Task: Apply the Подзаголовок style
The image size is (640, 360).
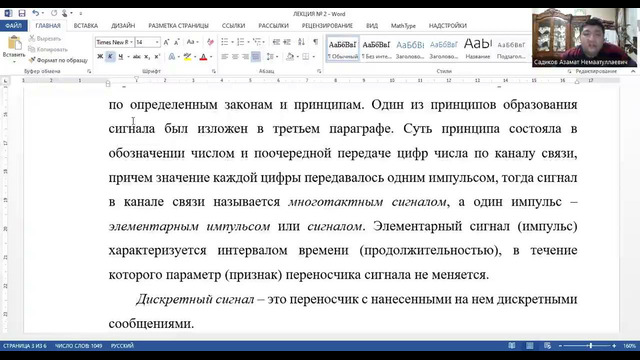Action: (x=511, y=49)
